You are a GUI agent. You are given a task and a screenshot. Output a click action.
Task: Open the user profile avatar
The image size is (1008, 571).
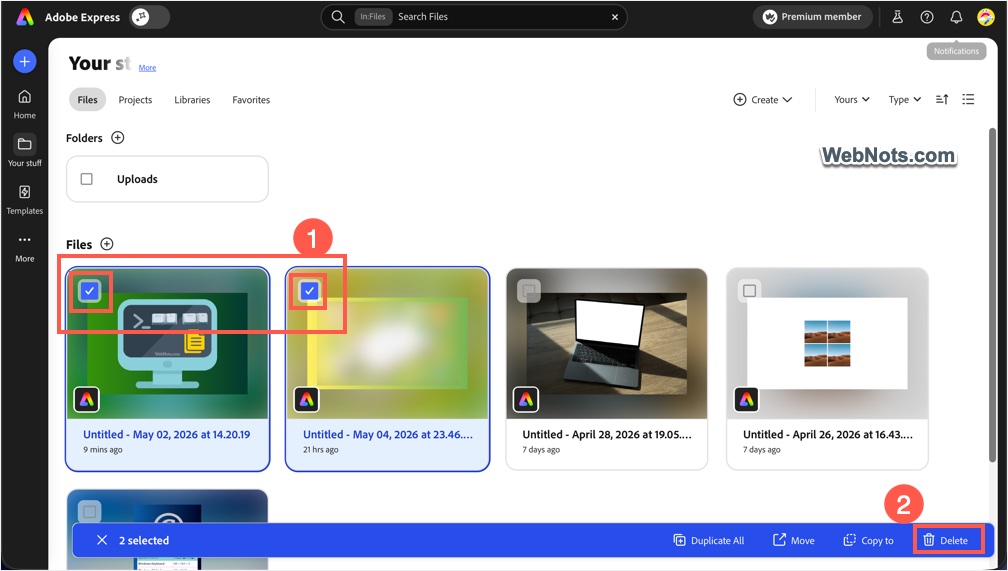(986, 17)
